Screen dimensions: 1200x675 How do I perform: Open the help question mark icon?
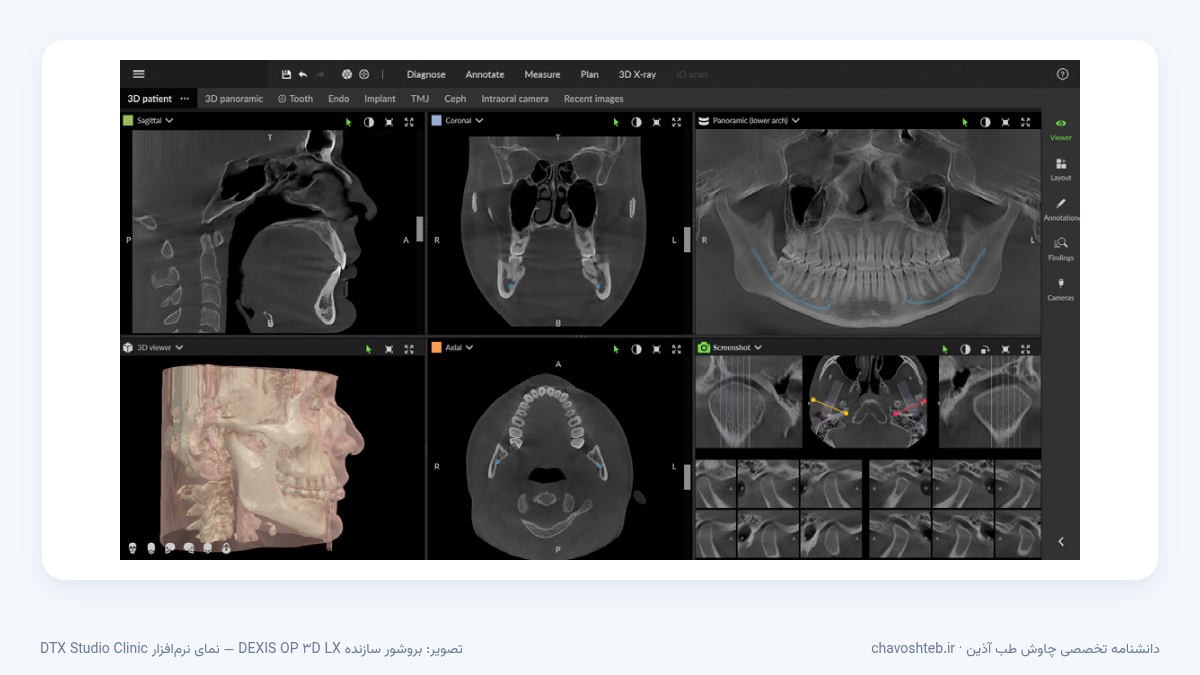coord(1062,74)
